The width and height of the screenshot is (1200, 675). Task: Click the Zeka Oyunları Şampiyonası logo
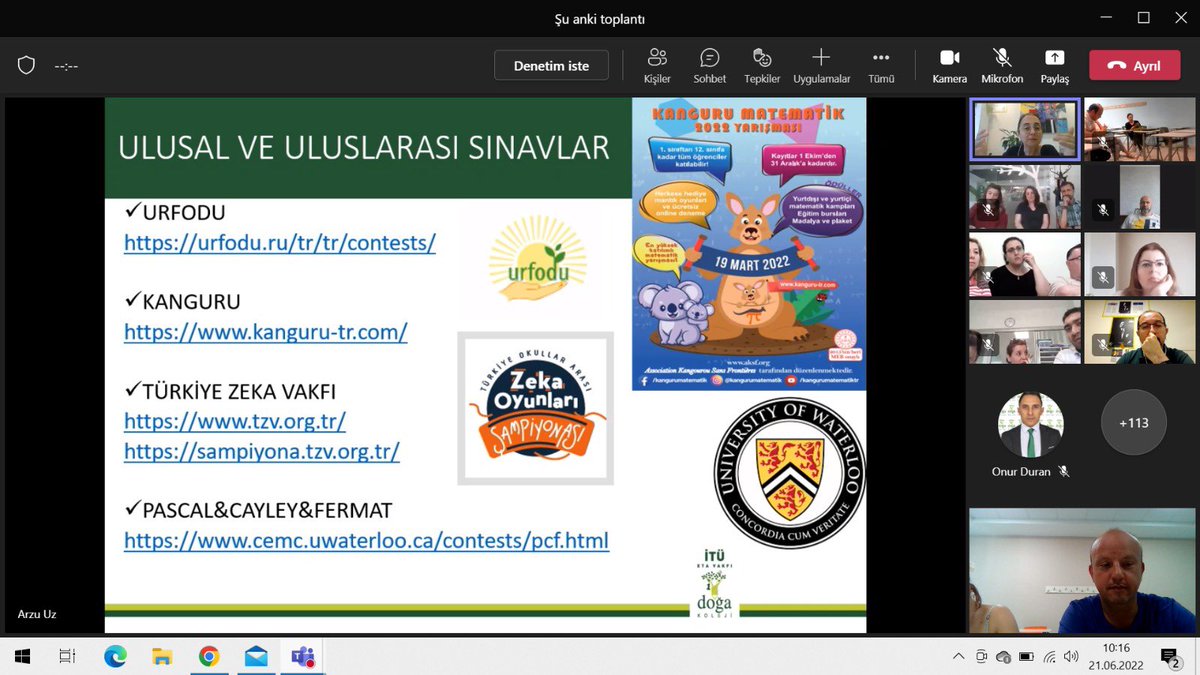pos(535,408)
